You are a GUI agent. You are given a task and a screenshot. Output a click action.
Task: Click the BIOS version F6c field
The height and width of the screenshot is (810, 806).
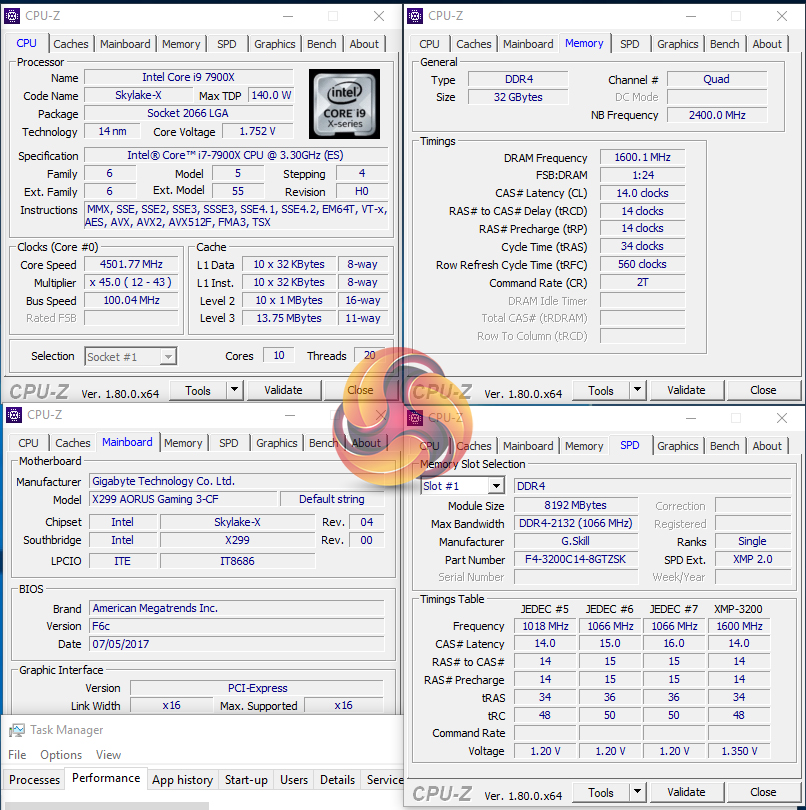coord(237,626)
